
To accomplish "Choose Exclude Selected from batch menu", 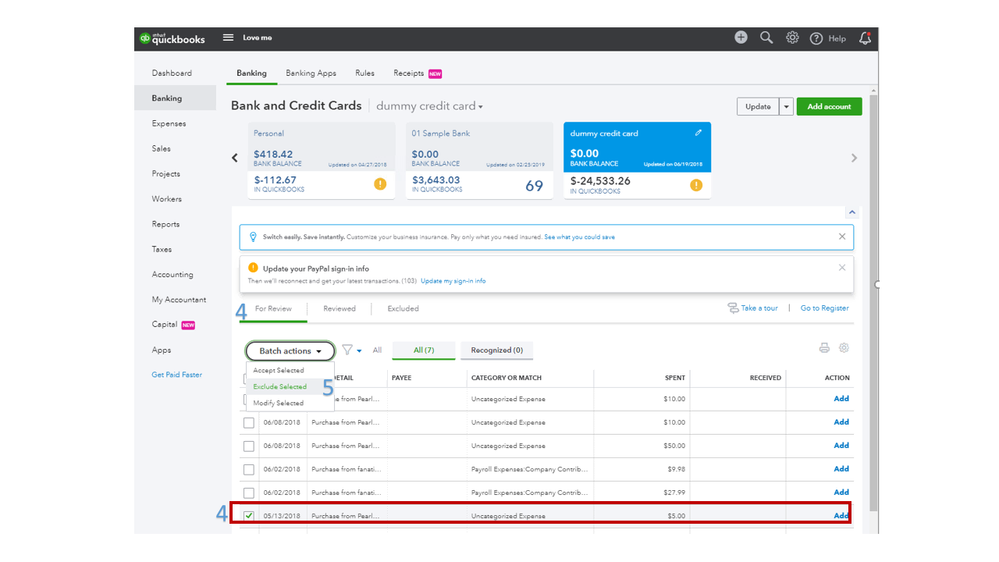I will point(280,387).
